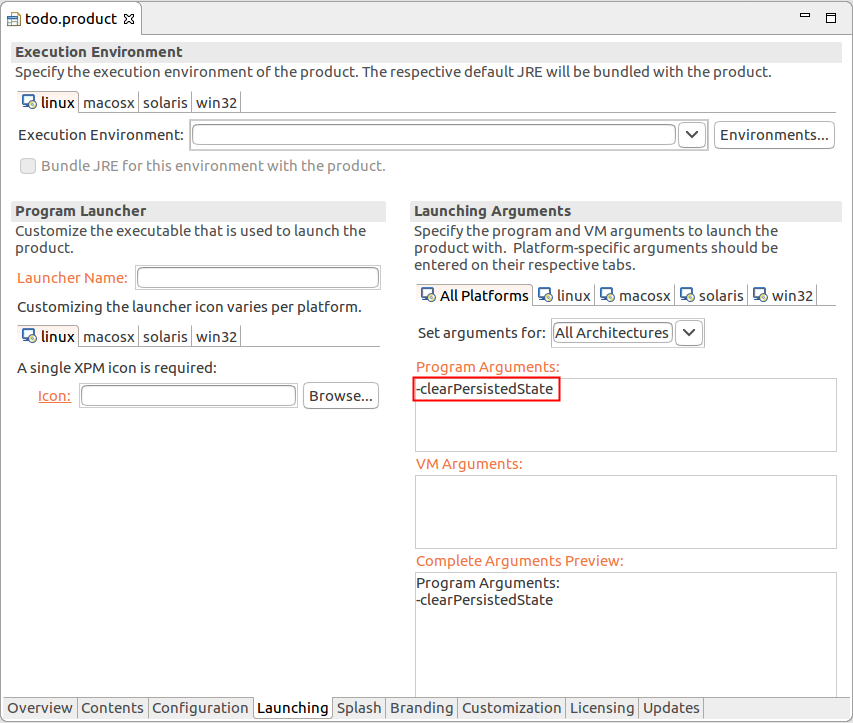Switch to the Branding page tab
The width and height of the screenshot is (853, 723).
point(422,708)
